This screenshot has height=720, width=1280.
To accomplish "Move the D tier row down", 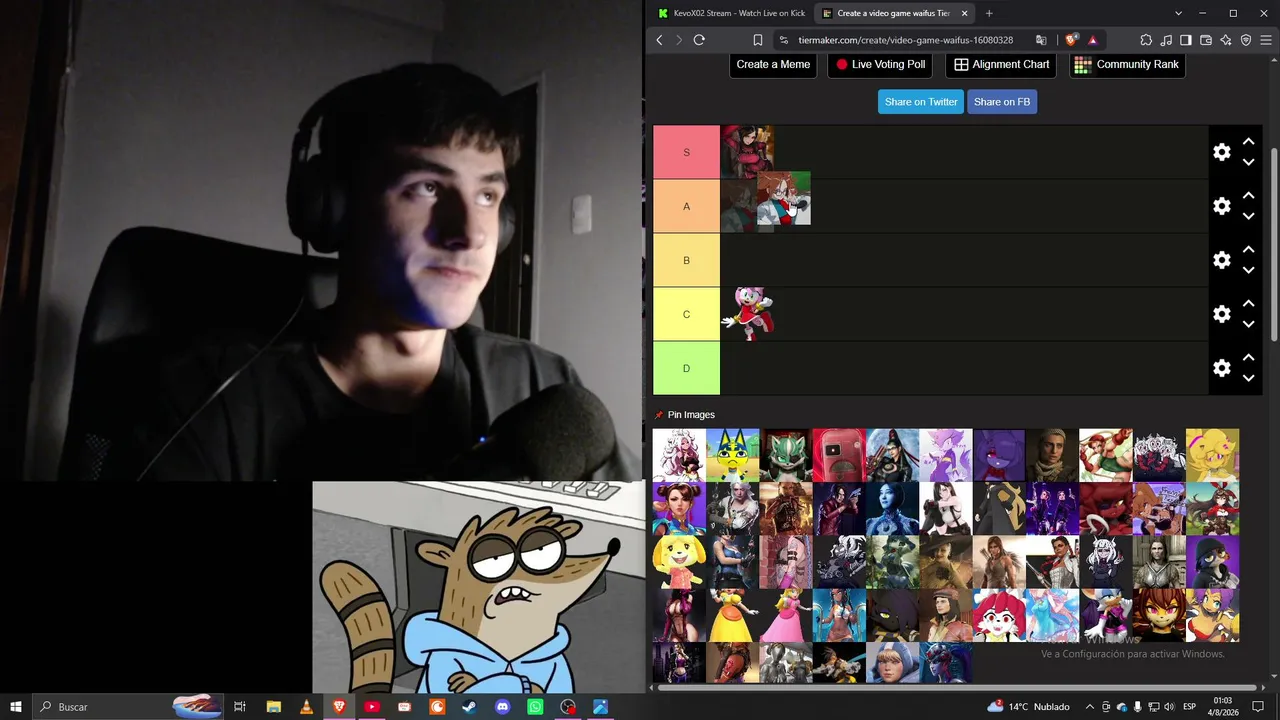I will click(1248, 378).
